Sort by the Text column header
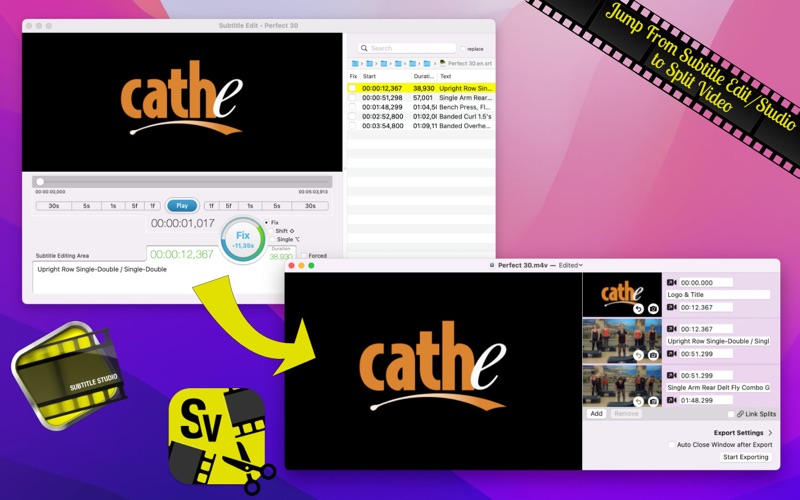This screenshot has height=500, width=800. click(x=465, y=76)
